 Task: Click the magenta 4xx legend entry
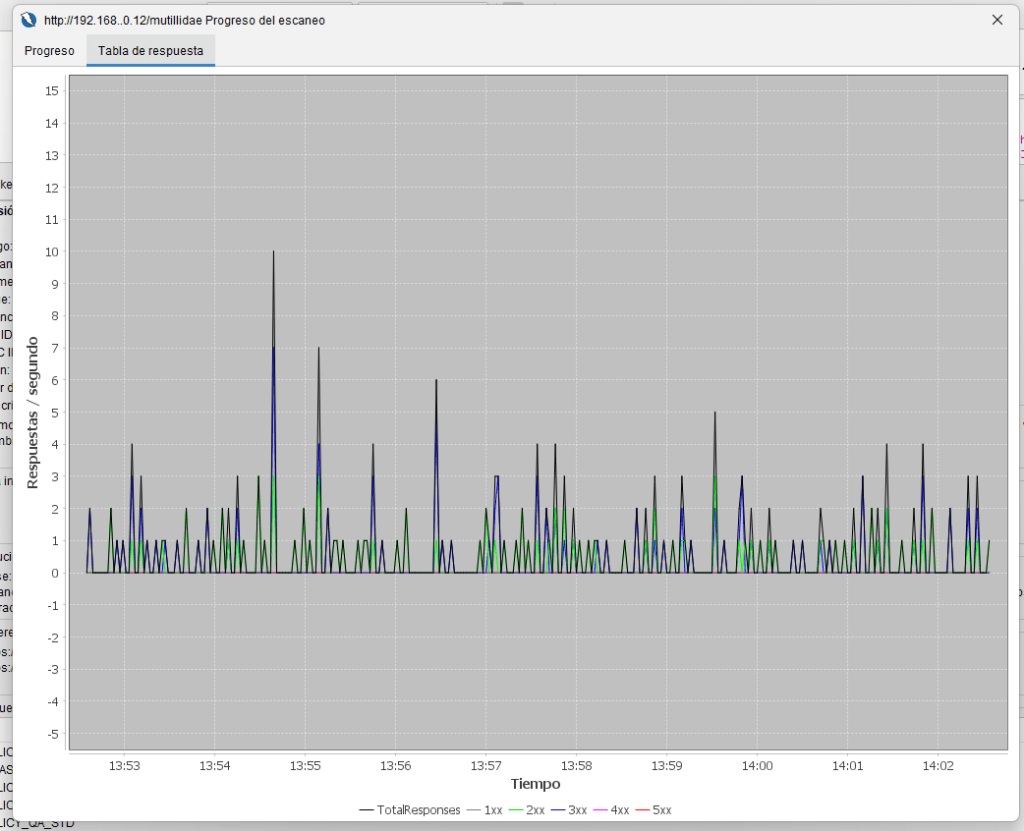(611, 810)
